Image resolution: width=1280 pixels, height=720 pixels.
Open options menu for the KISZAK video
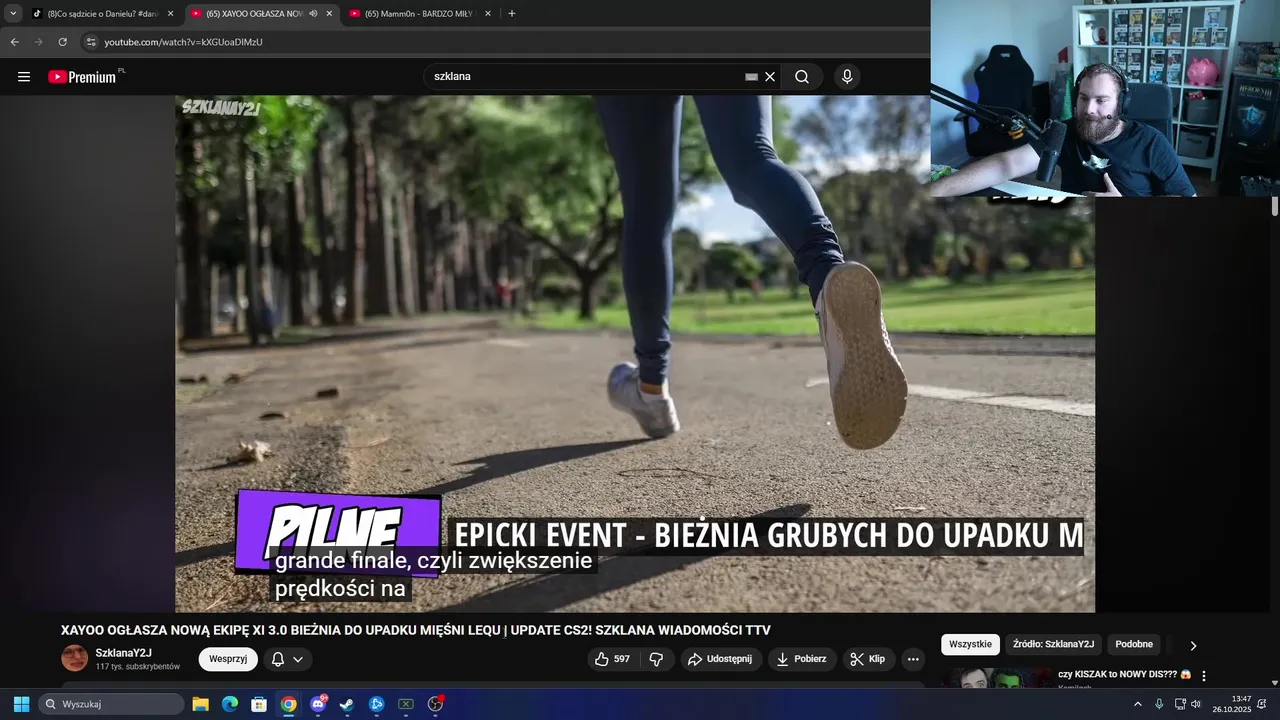(1204, 676)
